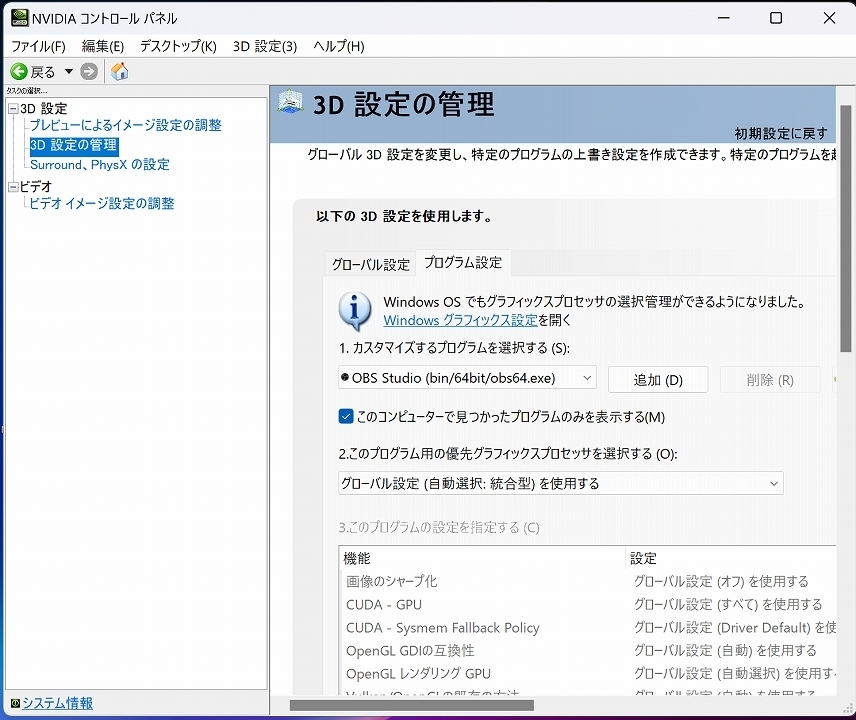Image resolution: width=856 pixels, height=720 pixels.
Task: Click the green Back arrow icon
Action: [x=19, y=72]
